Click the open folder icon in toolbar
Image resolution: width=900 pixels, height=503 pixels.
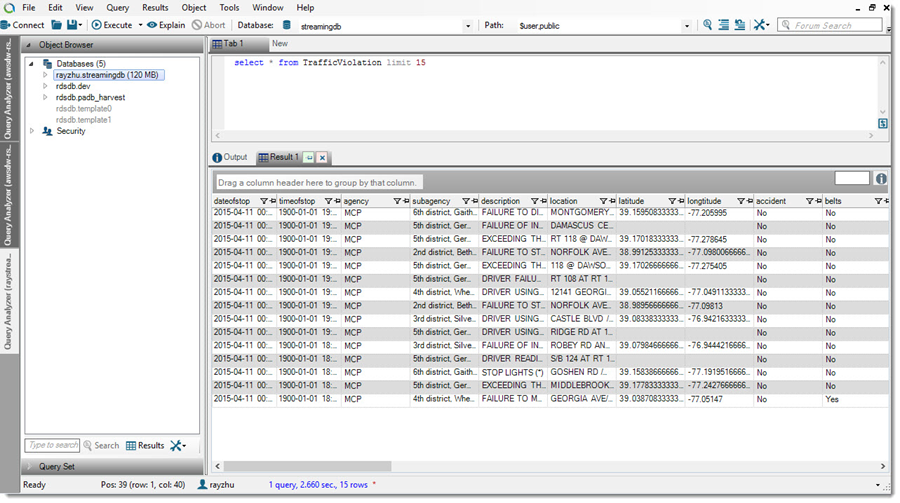(56, 24)
